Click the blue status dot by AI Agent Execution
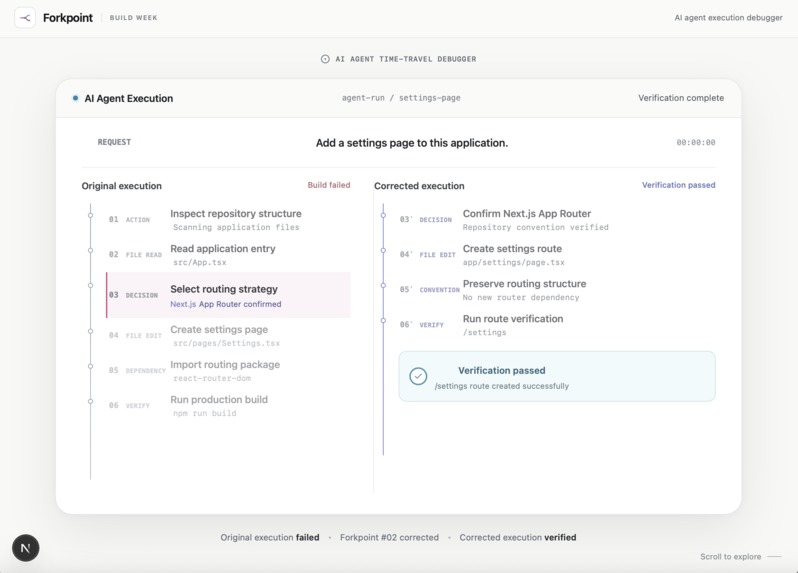The width and height of the screenshot is (798, 573). point(75,98)
